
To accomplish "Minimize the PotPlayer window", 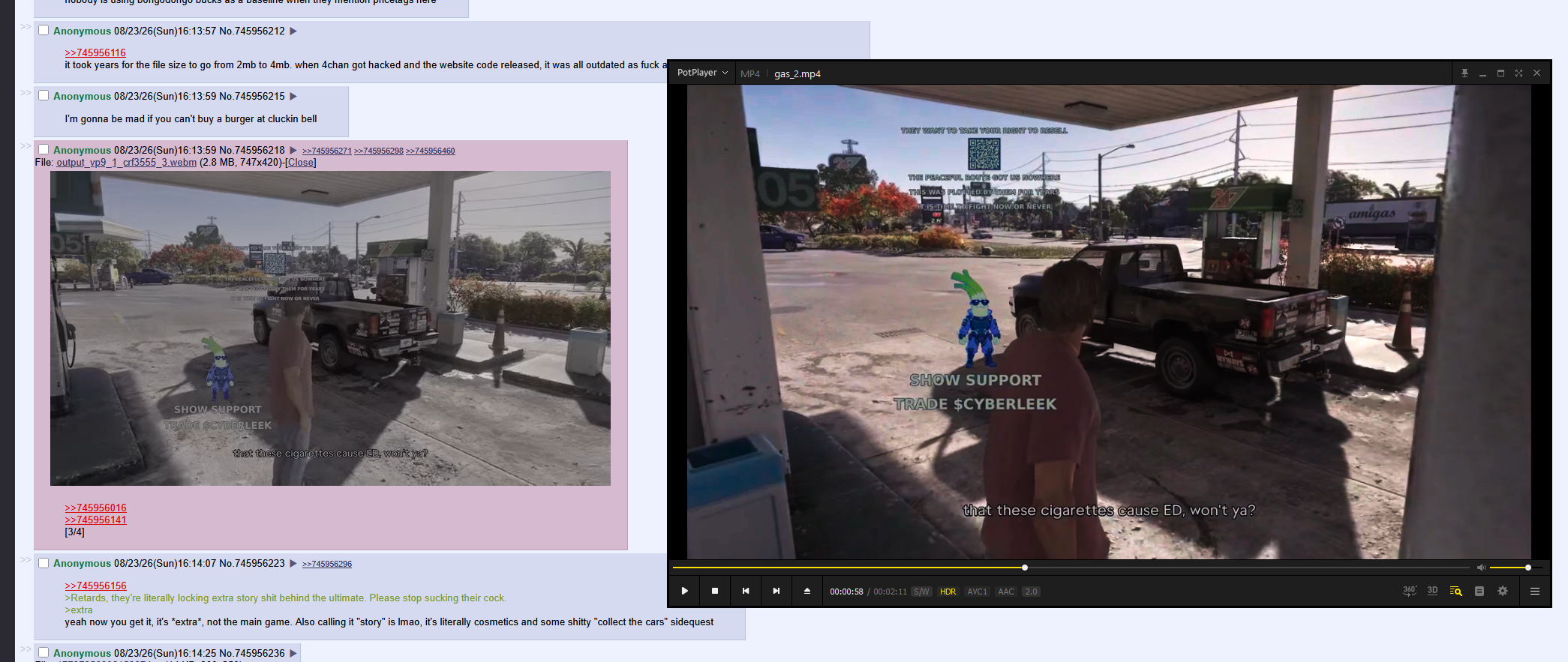I will (x=1482, y=73).
